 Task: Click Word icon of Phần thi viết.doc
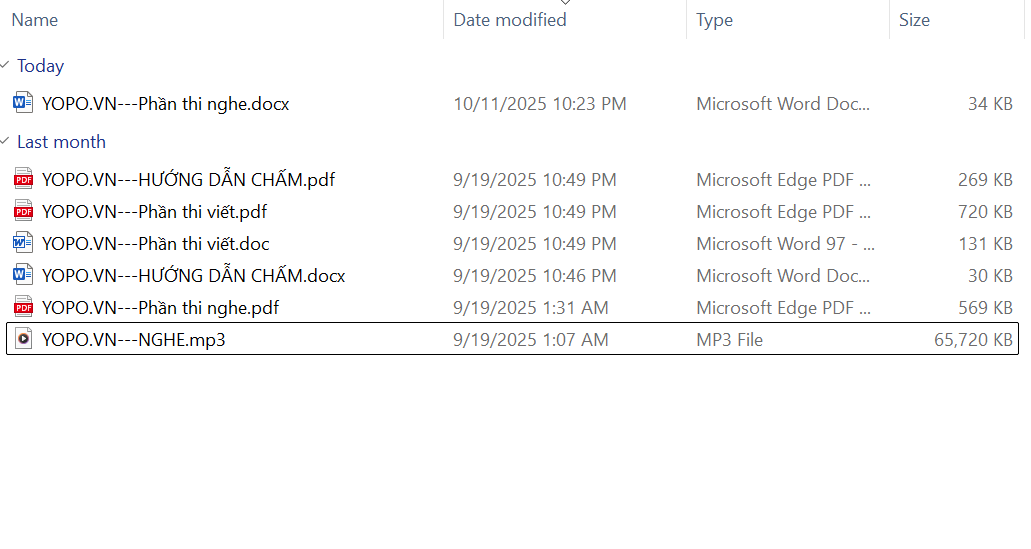(23, 244)
